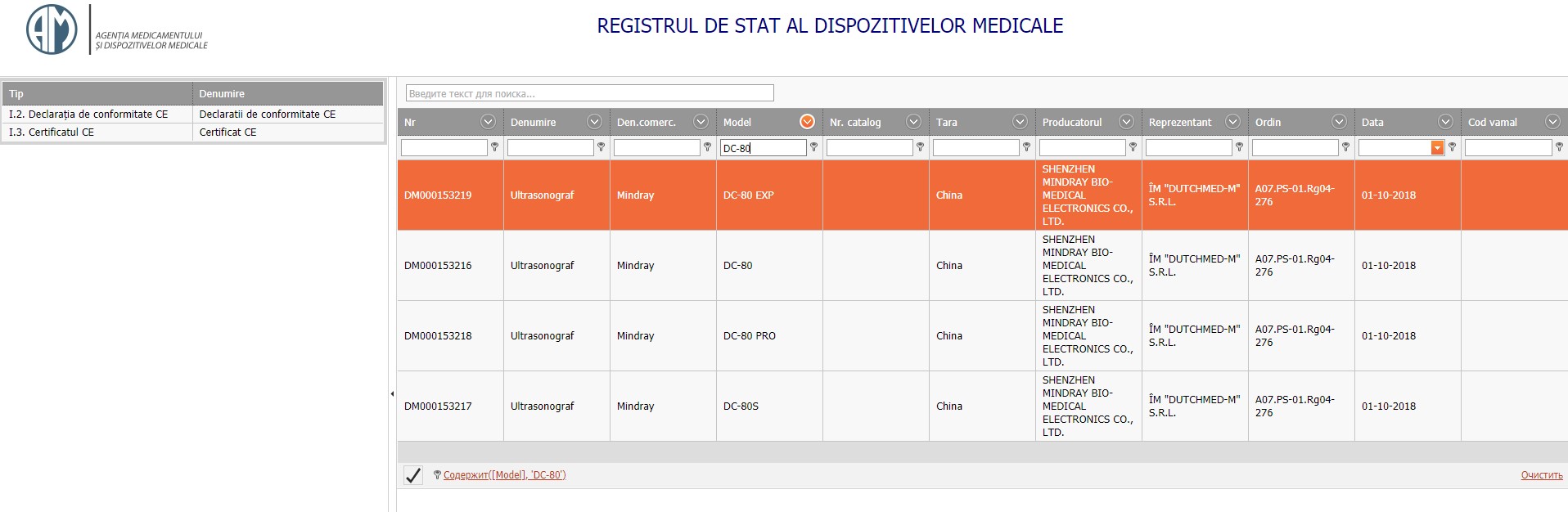Viewport: 1568px width, 512px height.
Task: Click filter funnel icon beside Producatorul field
Action: point(1133,147)
